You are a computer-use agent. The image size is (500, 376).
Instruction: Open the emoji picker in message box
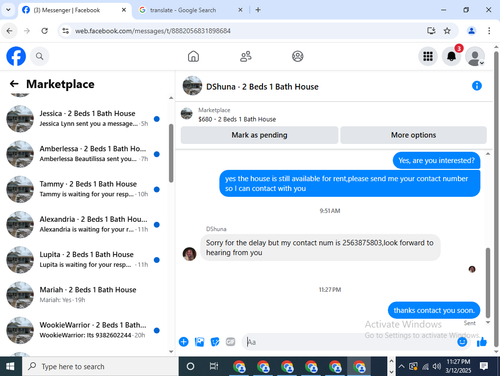tap(462, 342)
